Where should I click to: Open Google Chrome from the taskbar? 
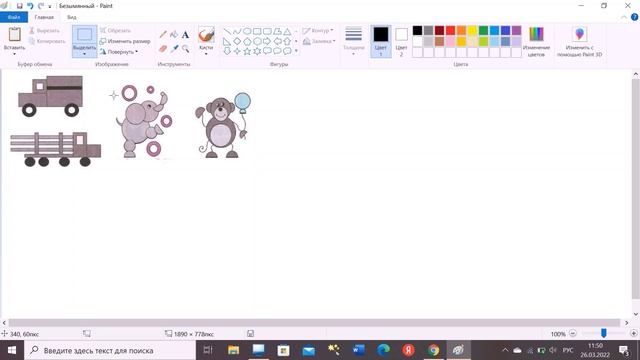pyautogui.click(x=433, y=350)
